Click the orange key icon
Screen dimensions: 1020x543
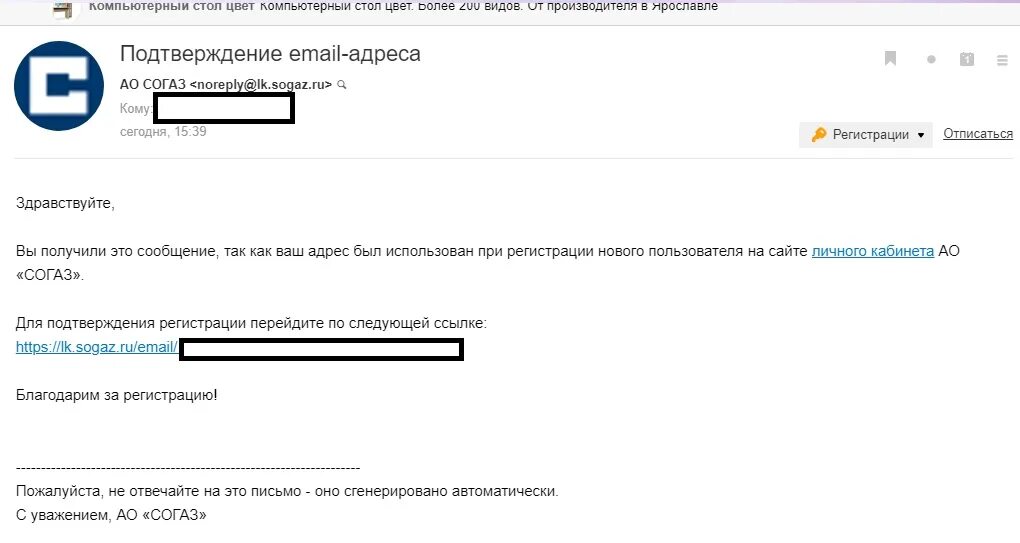[819, 135]
